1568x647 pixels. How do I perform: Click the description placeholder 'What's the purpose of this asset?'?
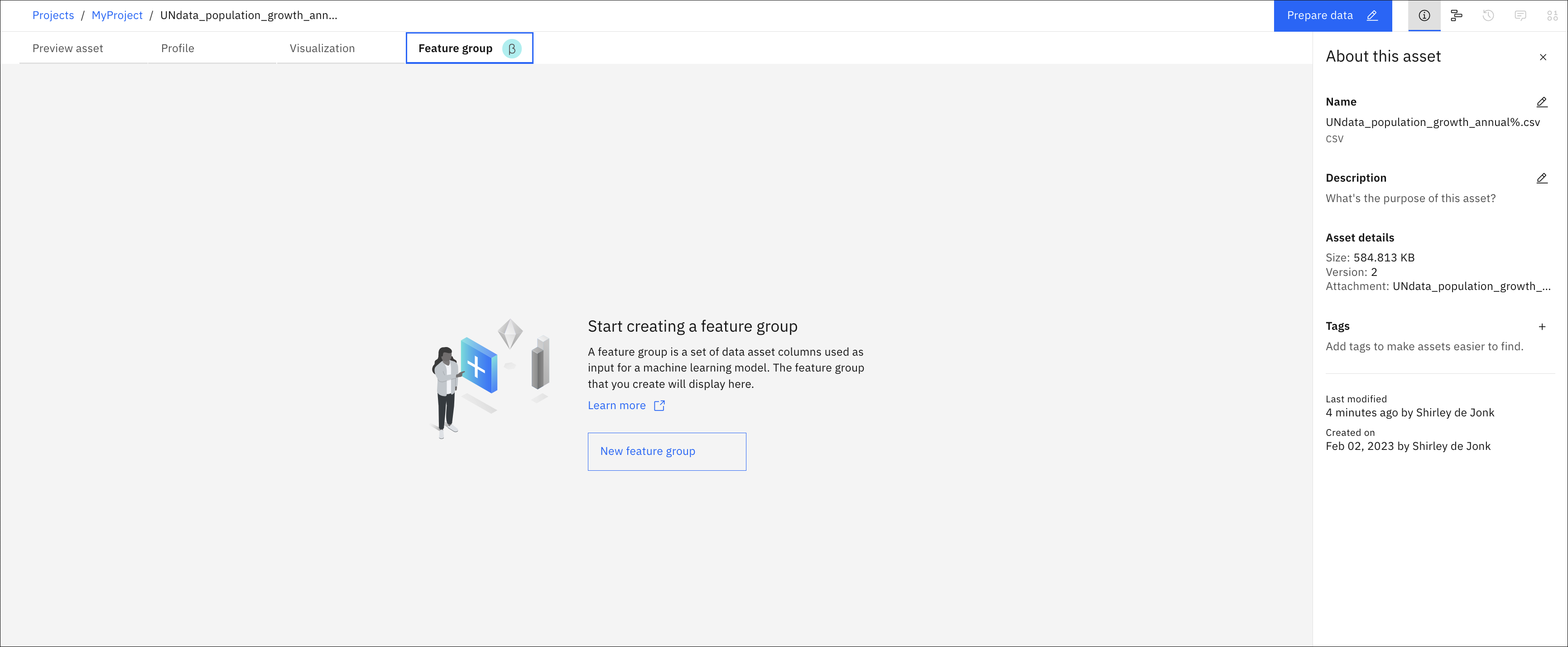(1410, 198)
